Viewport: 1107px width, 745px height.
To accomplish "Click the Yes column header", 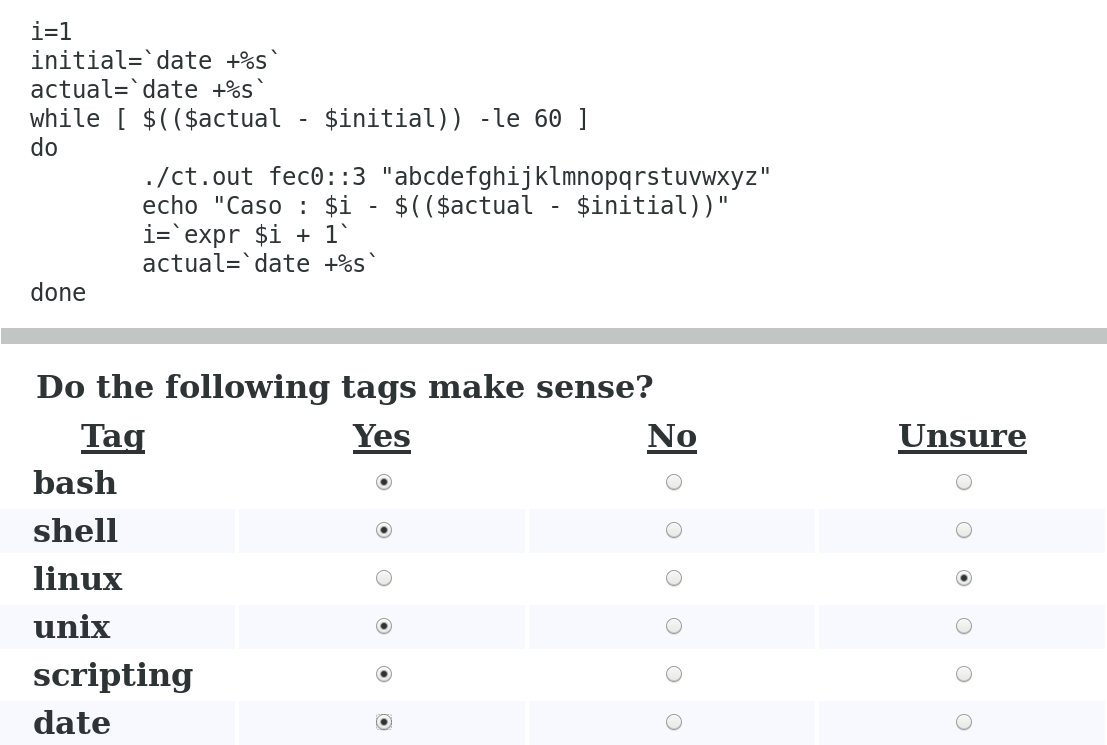I will pyautogui.click(x=381, y=436).
